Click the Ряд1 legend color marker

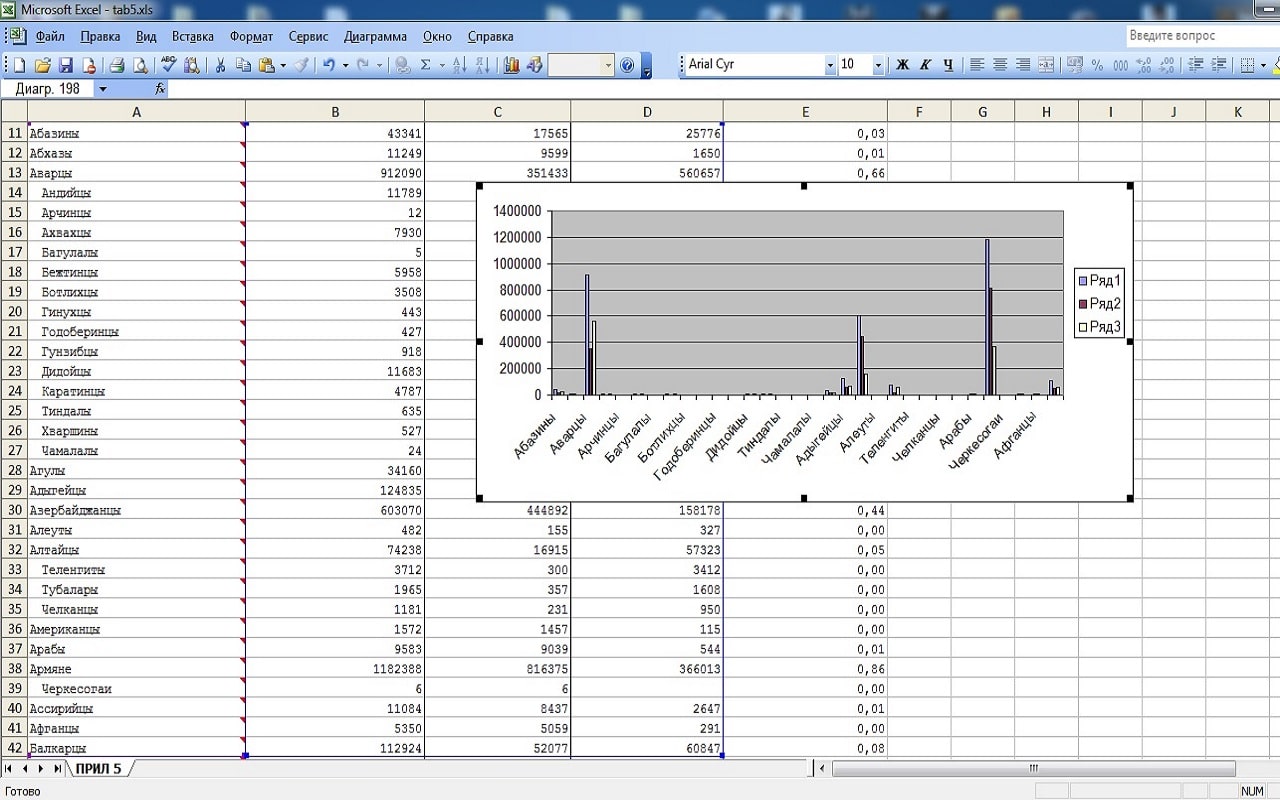(x=1083, y=281)
